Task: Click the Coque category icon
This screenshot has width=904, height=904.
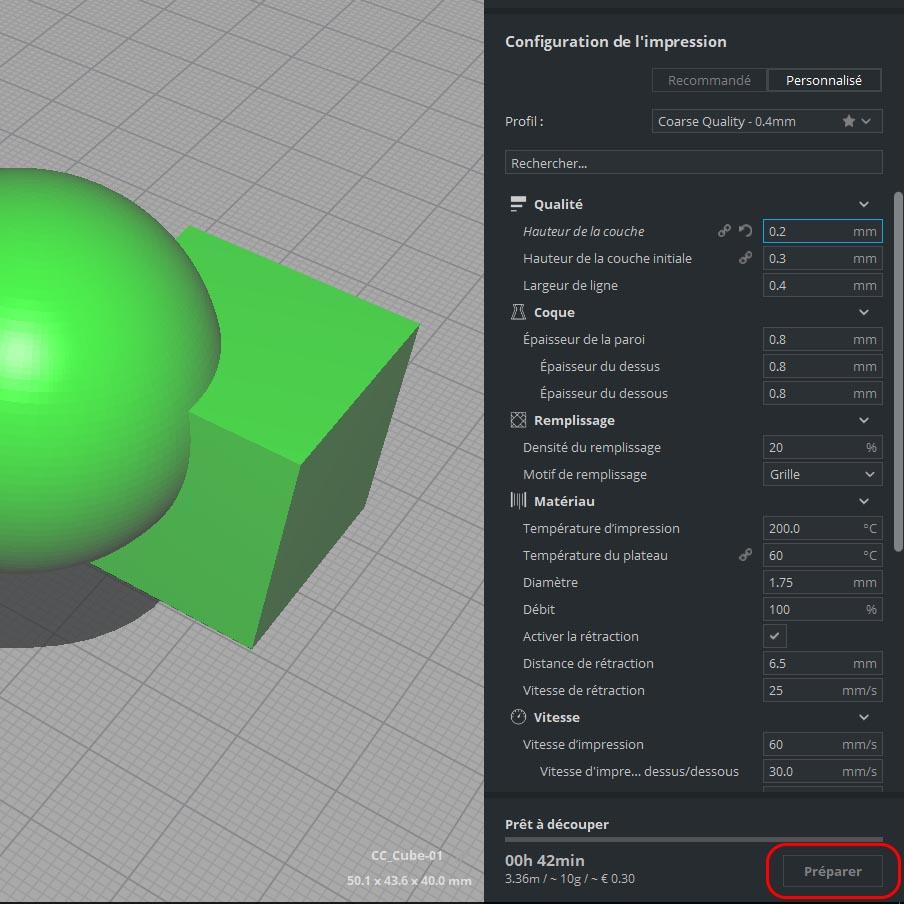Action: point(518,312)
